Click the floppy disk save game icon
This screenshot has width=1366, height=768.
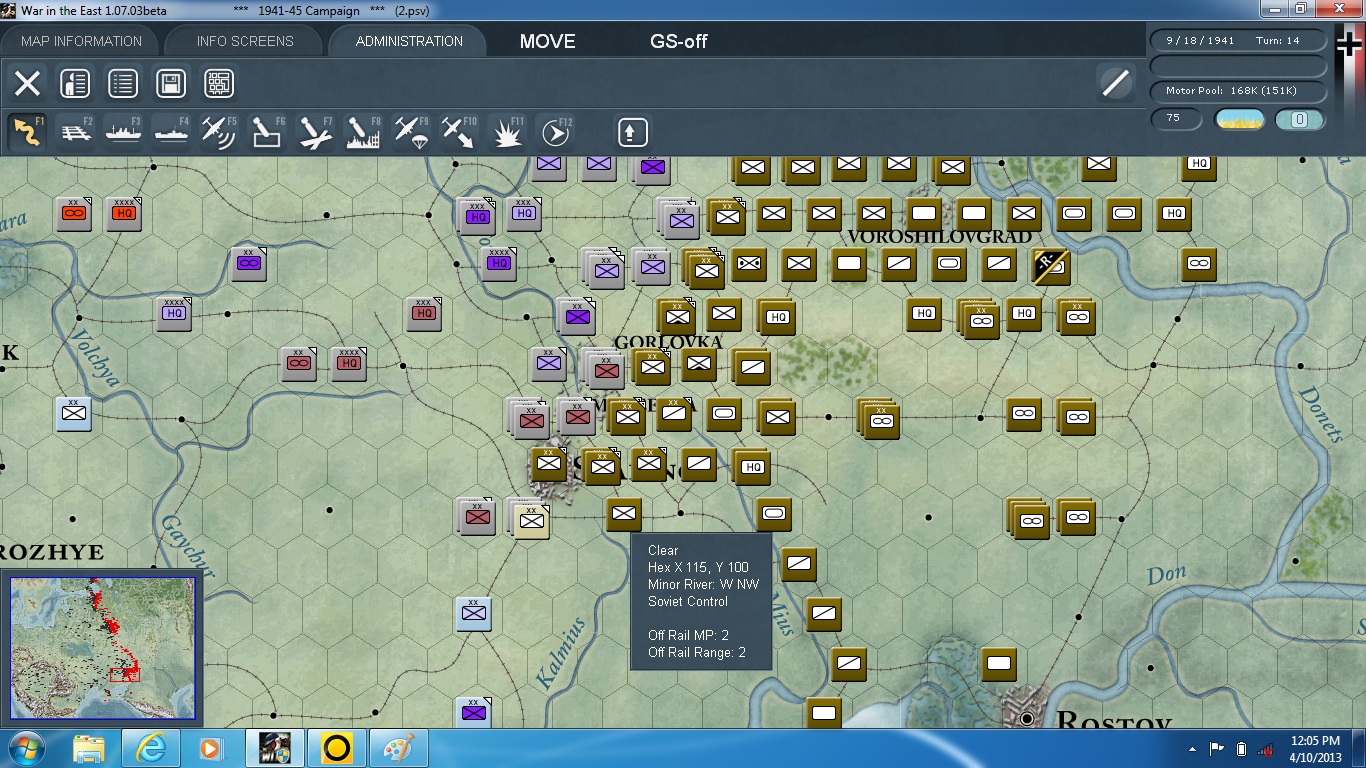pyautogui.click(x=171, y=83)
